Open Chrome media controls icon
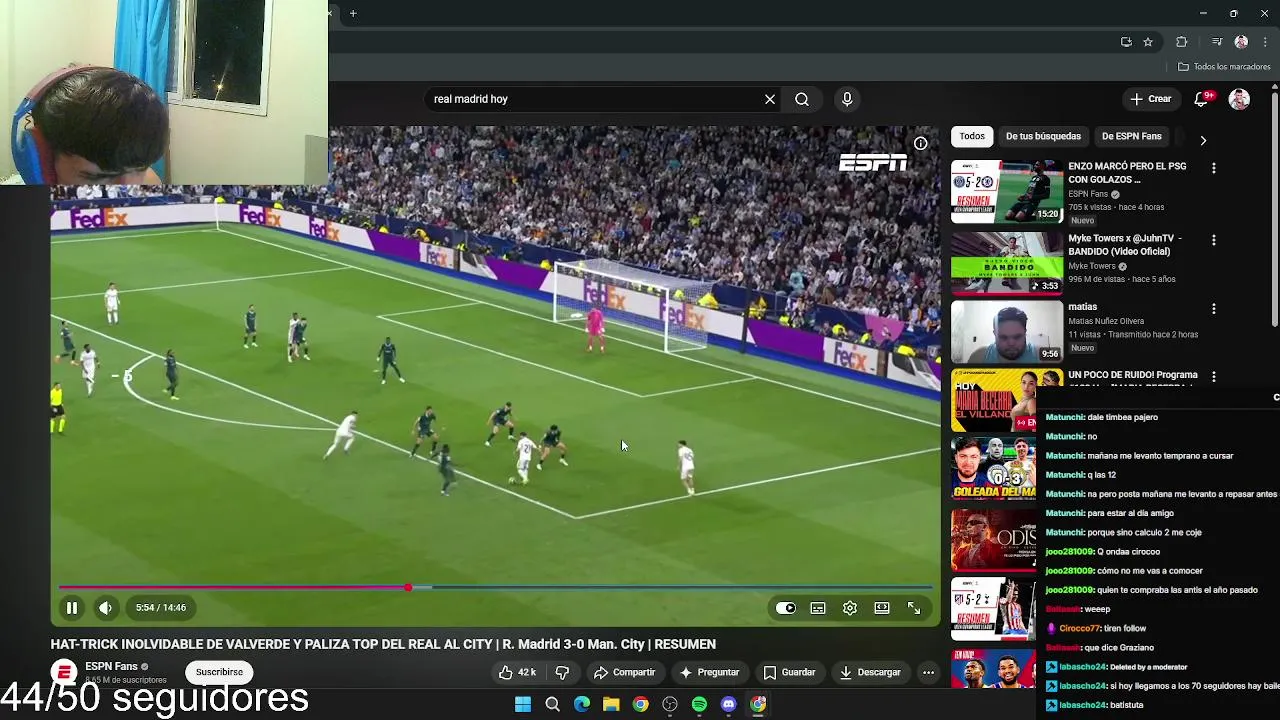The height and width of the screenshot is (720, 1280). point(1217,42)
